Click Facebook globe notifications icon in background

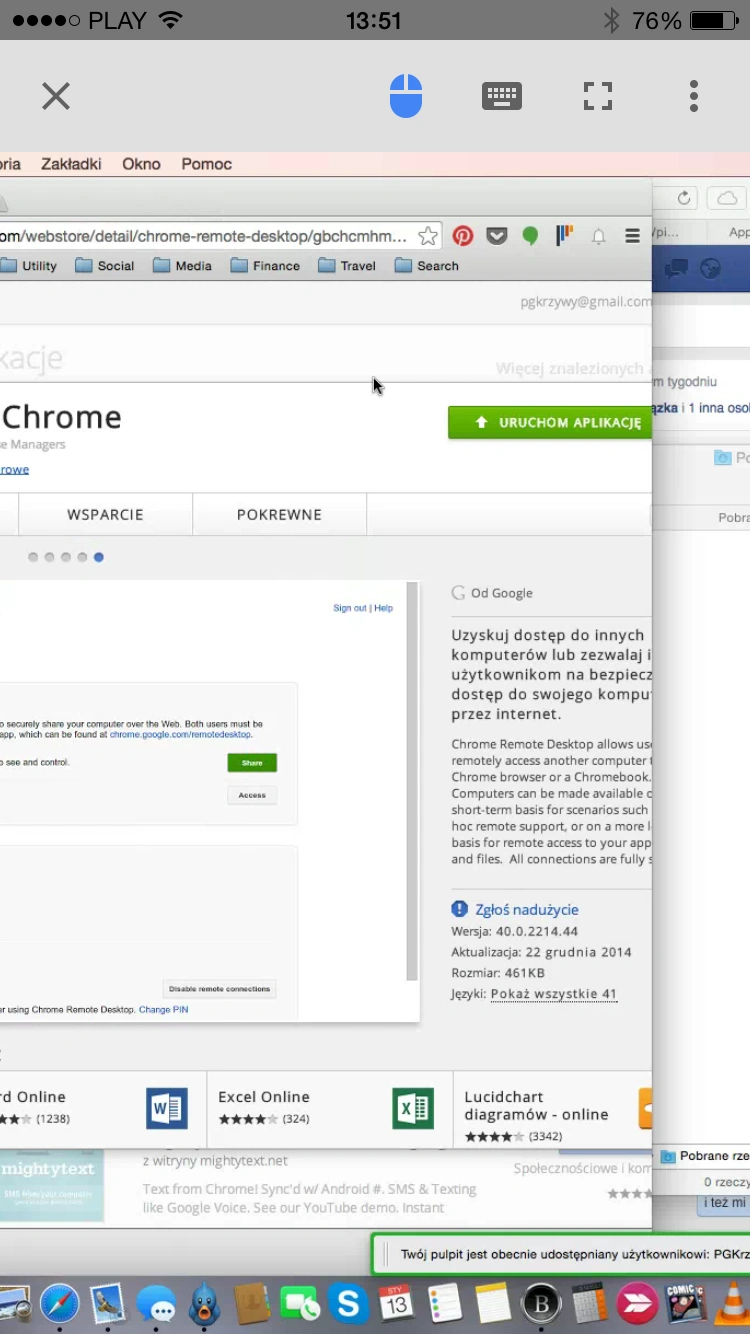710,268
